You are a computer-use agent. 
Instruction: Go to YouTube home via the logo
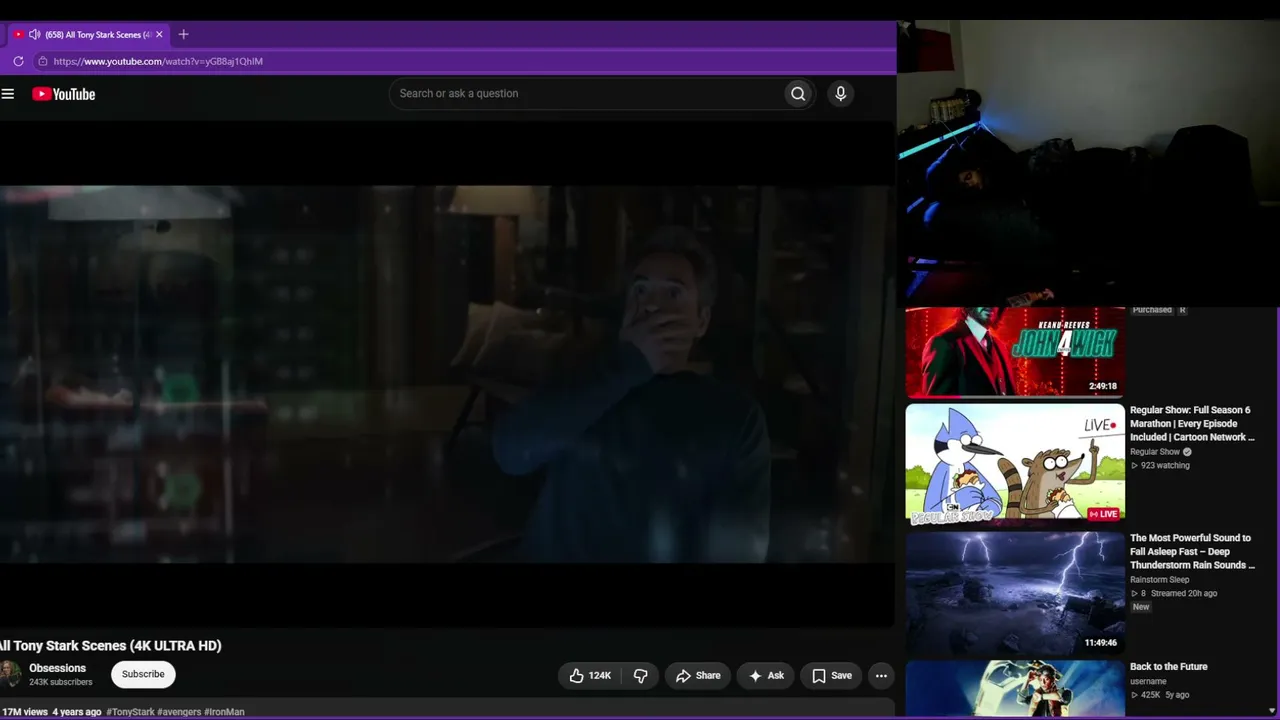coord(64,94)
